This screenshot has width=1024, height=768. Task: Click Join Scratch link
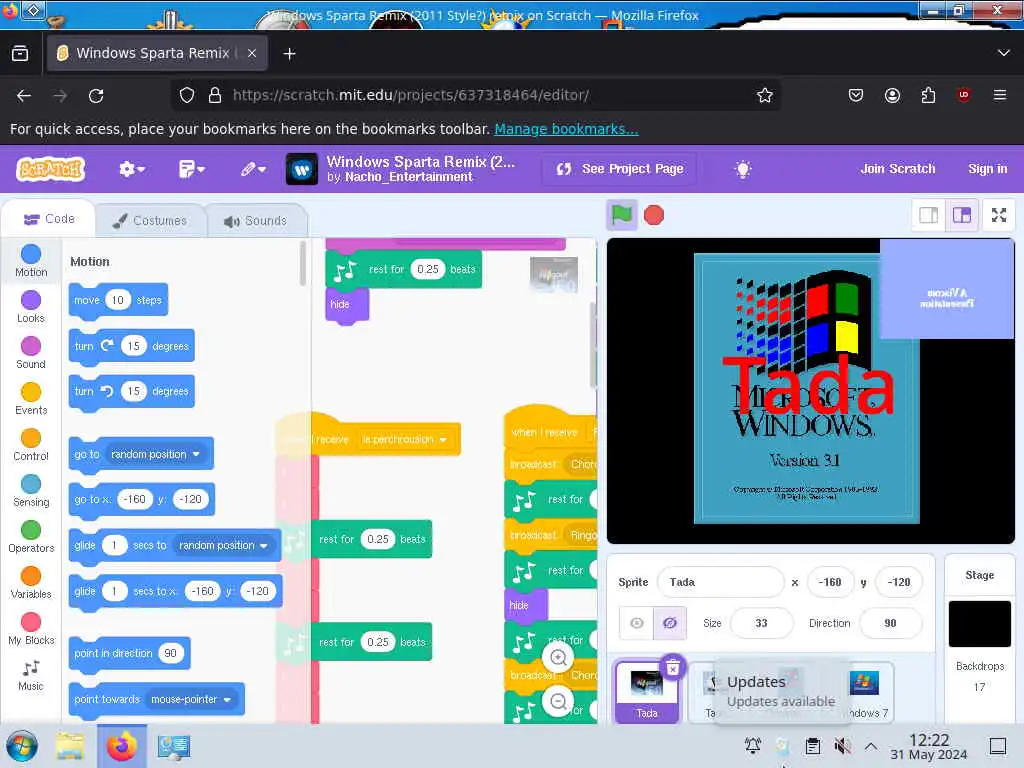(x=897, y=168)
